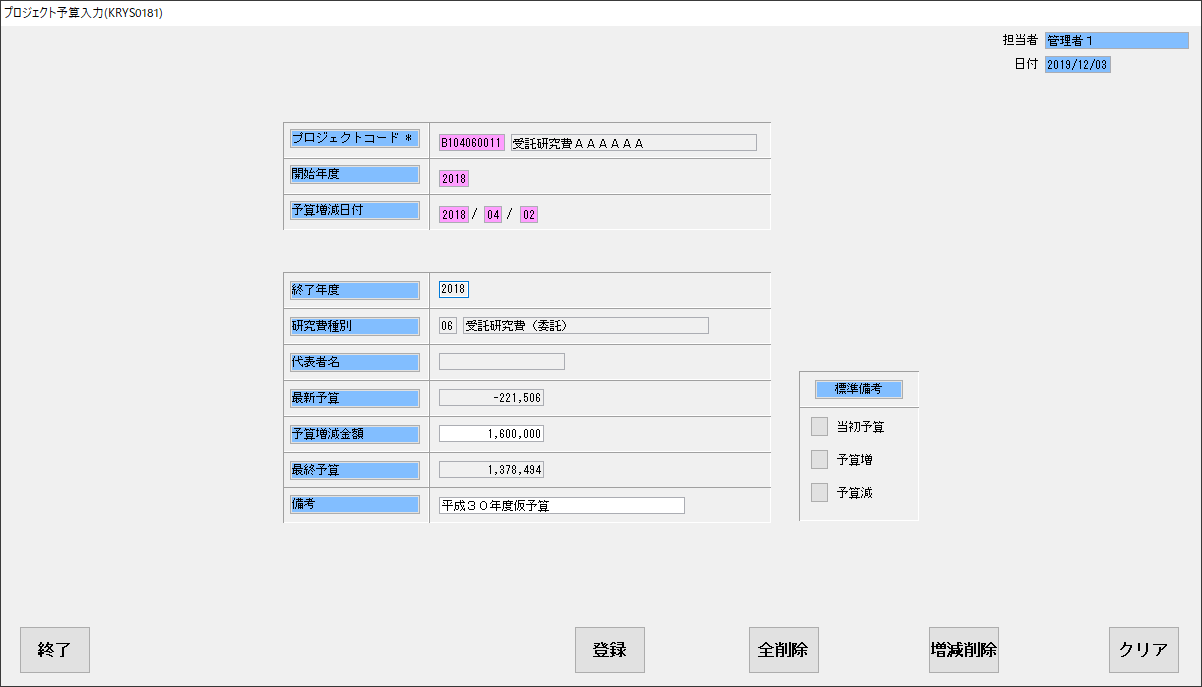Click the 代表者名 field
The height and width of the screenshot is (687, 1202).
(501, 362)
